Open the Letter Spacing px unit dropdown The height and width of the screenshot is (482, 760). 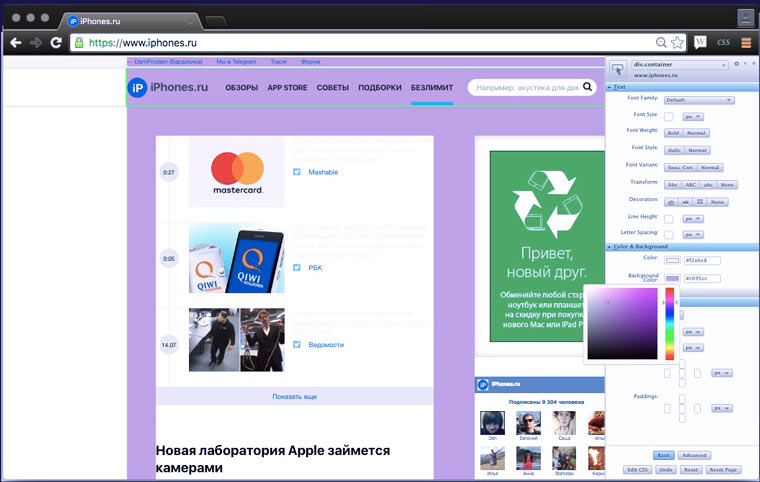pyautogui.click(x=693, y=235)
